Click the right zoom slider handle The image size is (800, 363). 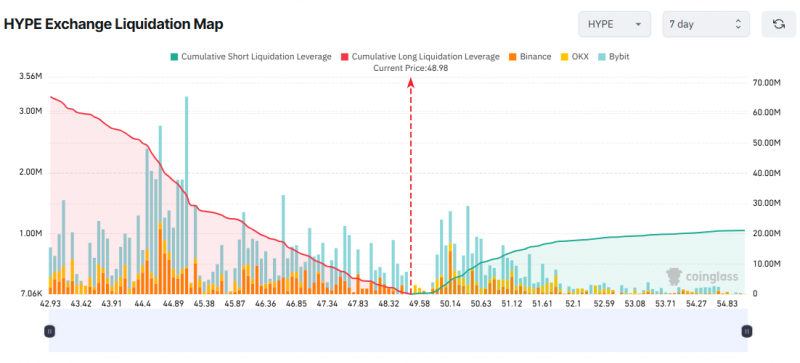[746, 331]
